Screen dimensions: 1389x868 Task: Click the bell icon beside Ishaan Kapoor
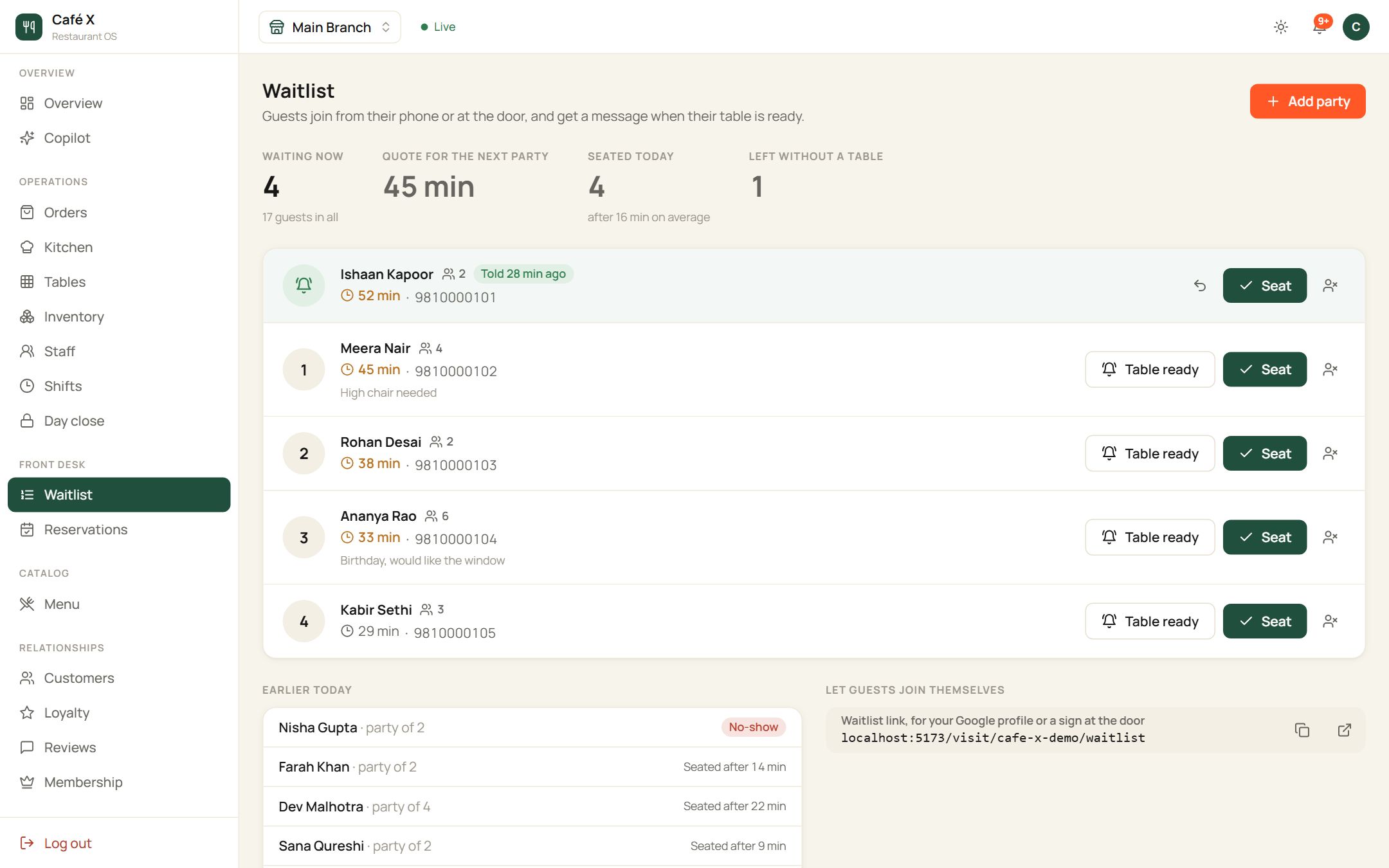(304, 285)
